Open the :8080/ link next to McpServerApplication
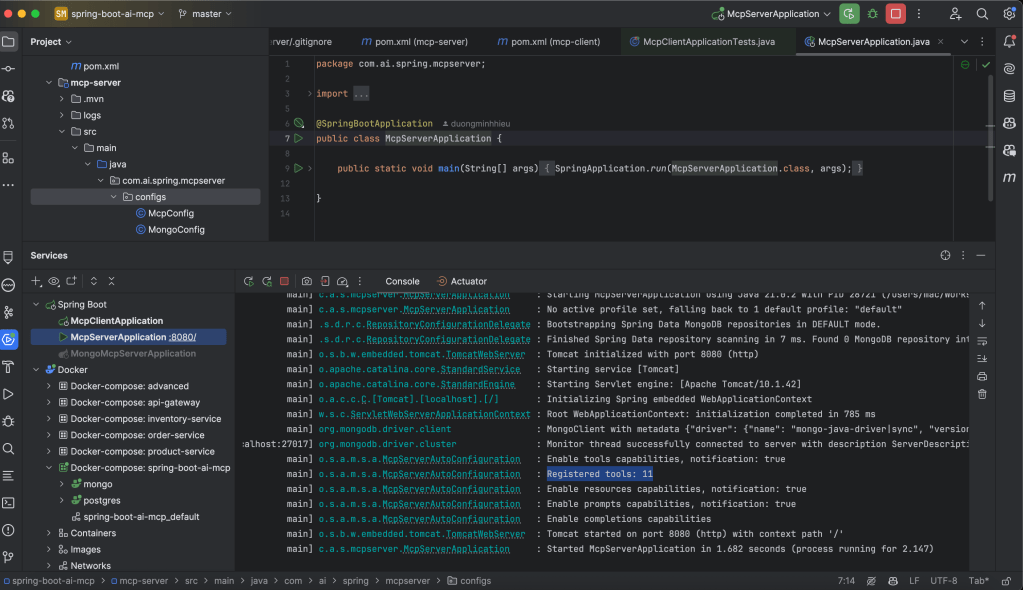 (x=183, y=337)
